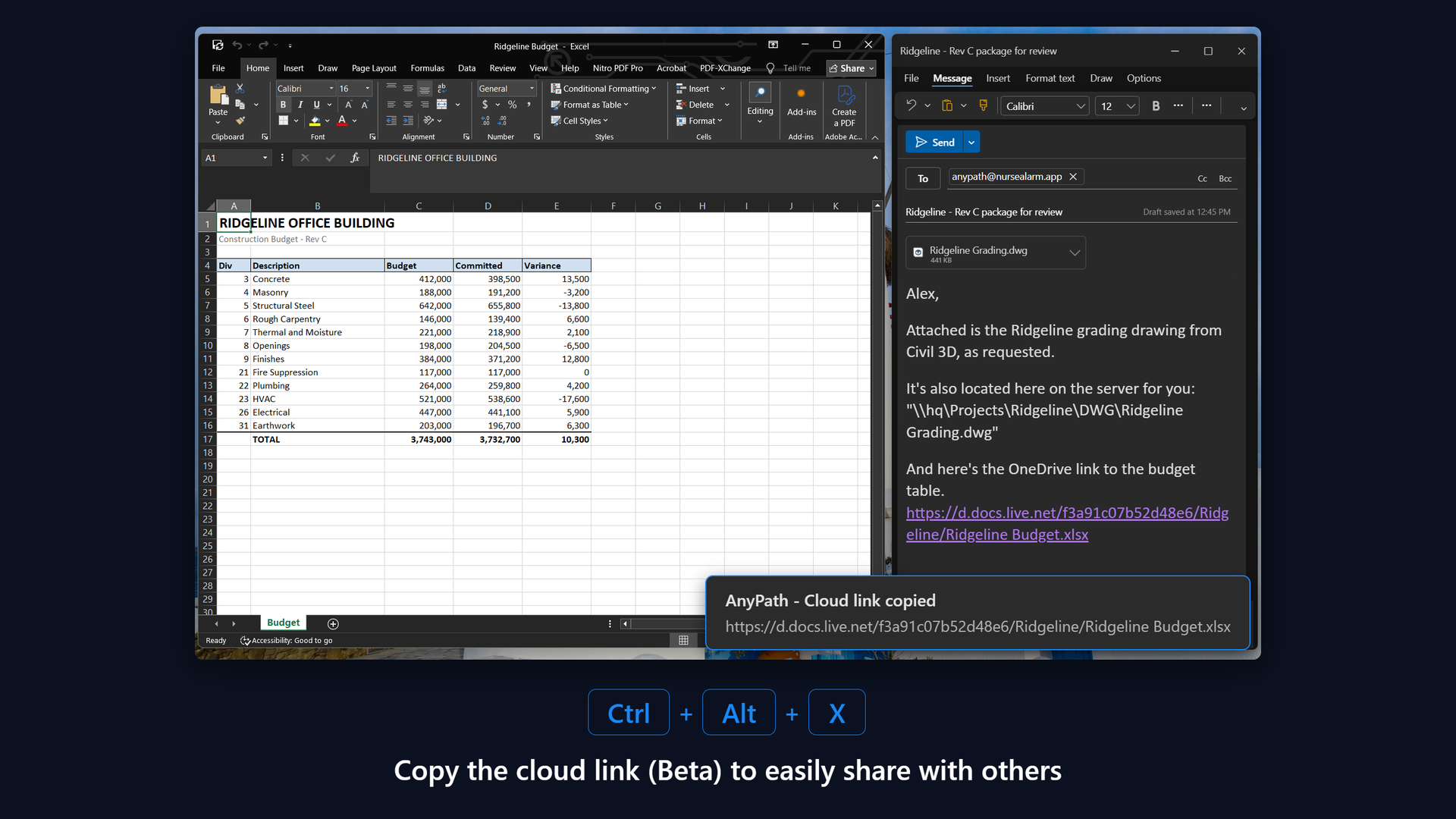Viewport: 1456px width, 819px height.
Task: Click the Increase Decimal icon
Action: tap(486, 121)
